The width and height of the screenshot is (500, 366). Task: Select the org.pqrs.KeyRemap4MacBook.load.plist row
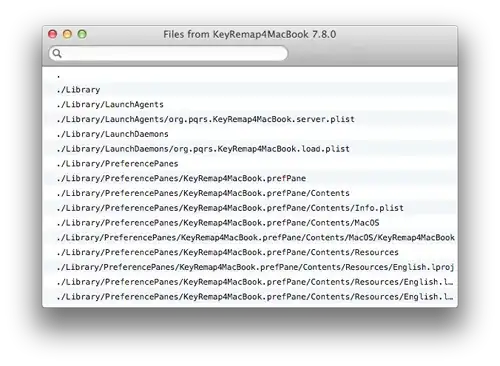[250, 149]
